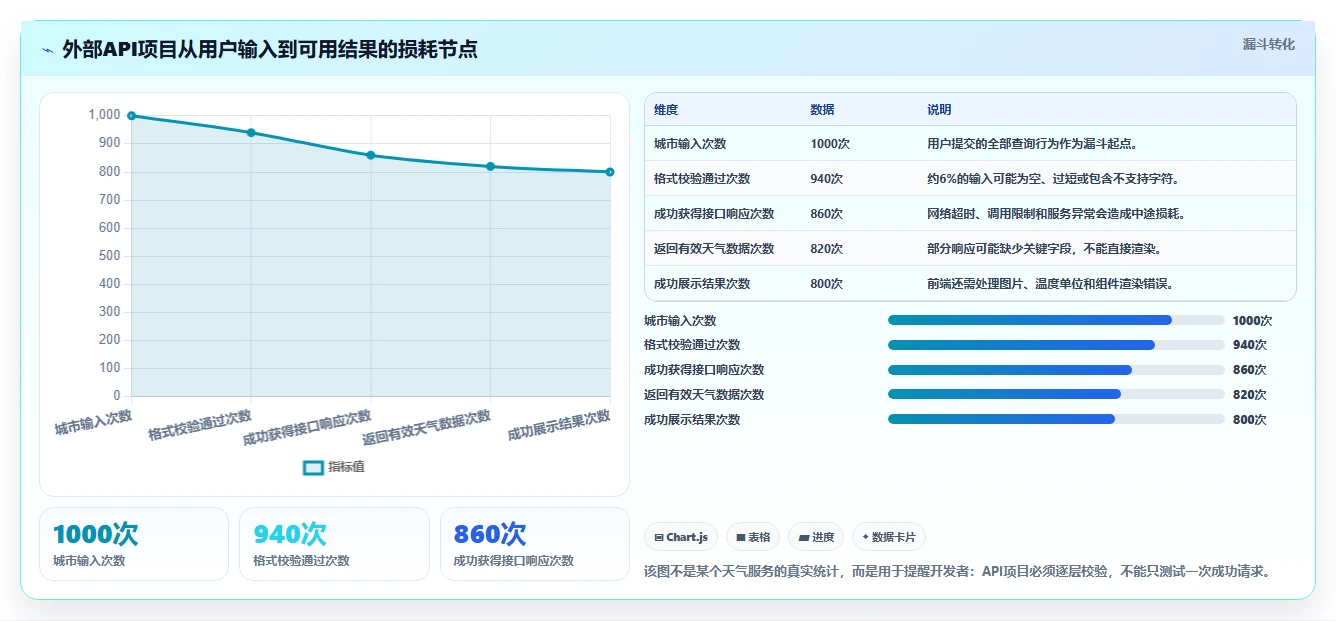Toggle the 指标值 legend swatch
The image size is (1336, 621).
[x=313, y=467]
